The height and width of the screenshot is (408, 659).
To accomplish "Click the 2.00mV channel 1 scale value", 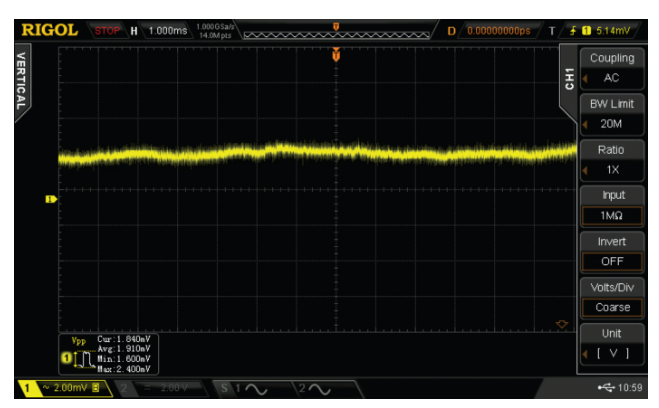I will tap(70, 387).
